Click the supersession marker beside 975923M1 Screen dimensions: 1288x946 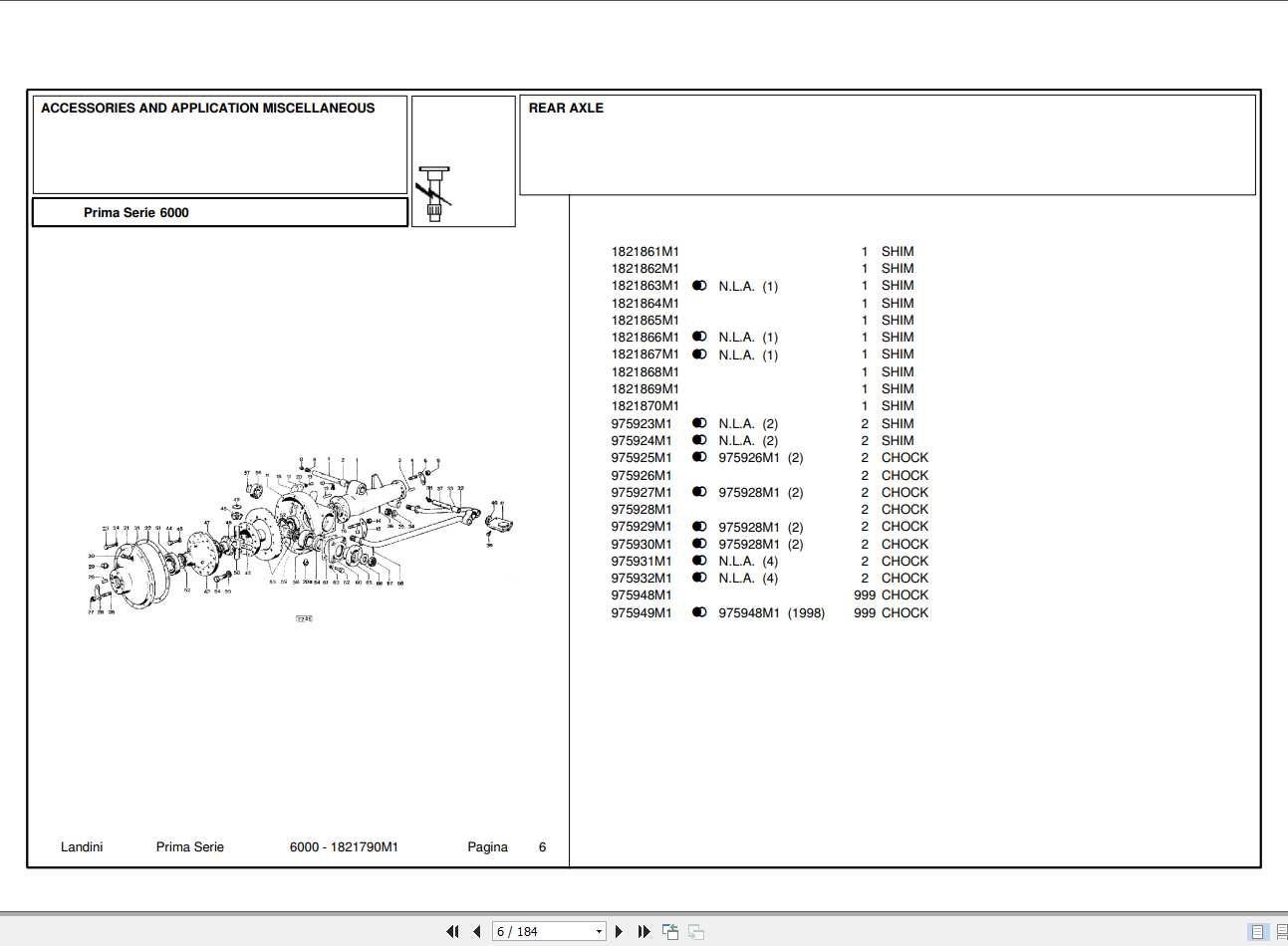[x=699, y=423]
